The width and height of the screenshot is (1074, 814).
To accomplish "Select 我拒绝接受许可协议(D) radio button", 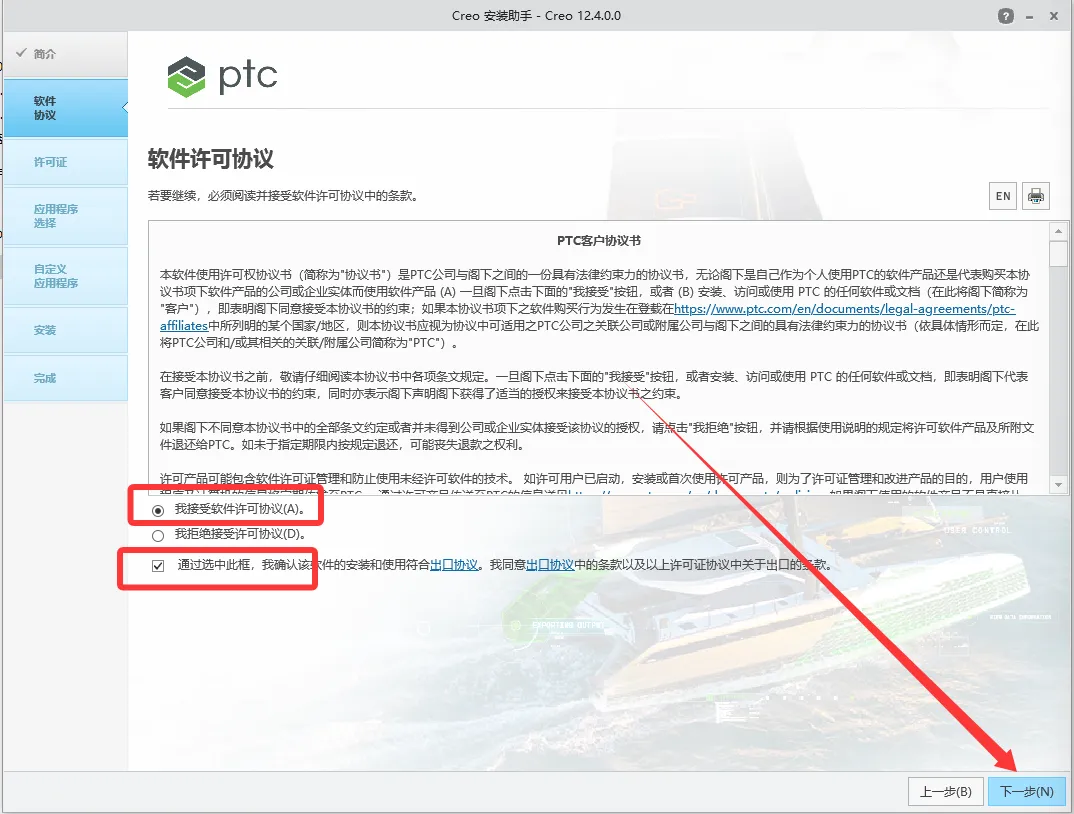I will click(158, 535).
